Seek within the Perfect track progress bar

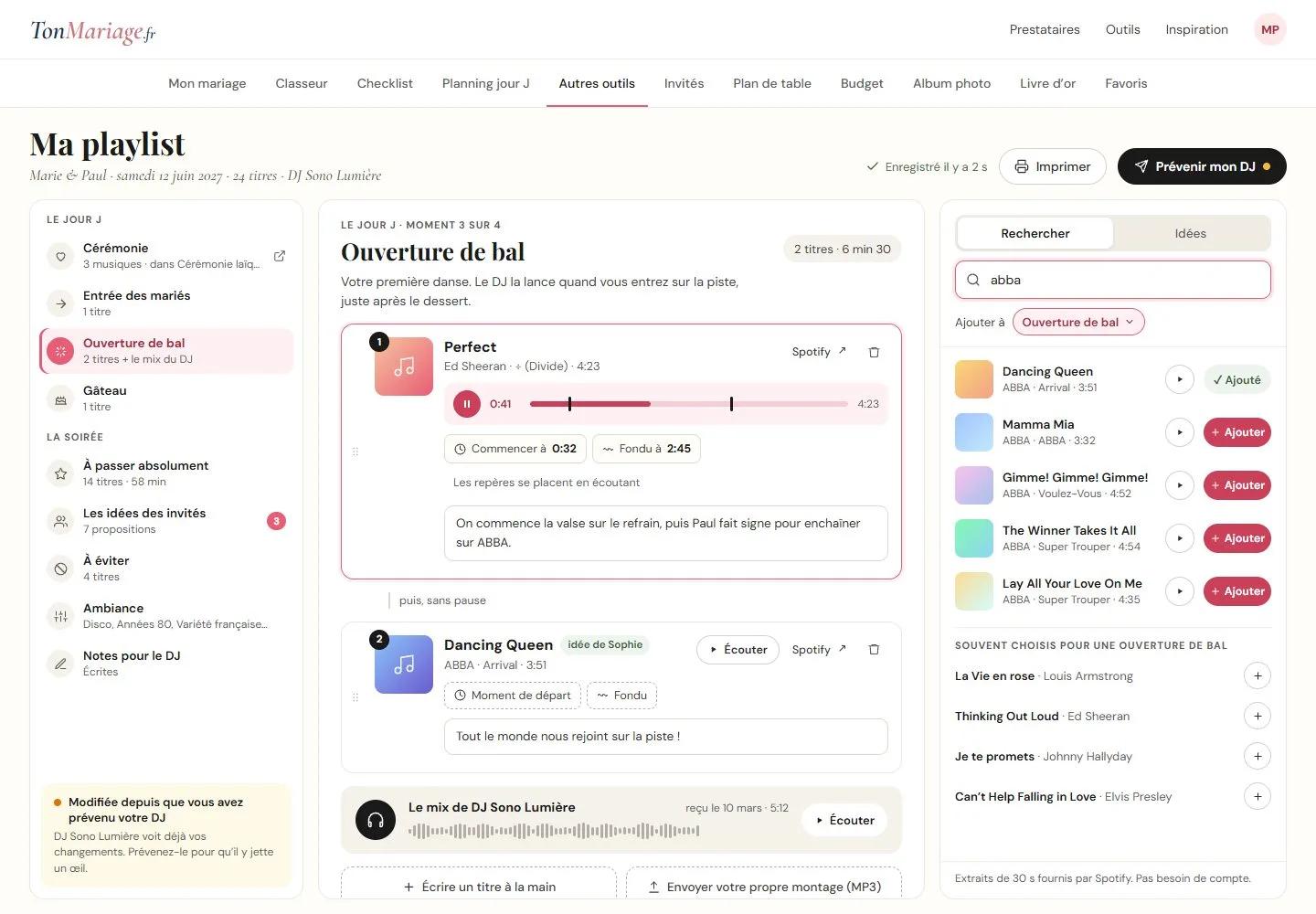689,404
